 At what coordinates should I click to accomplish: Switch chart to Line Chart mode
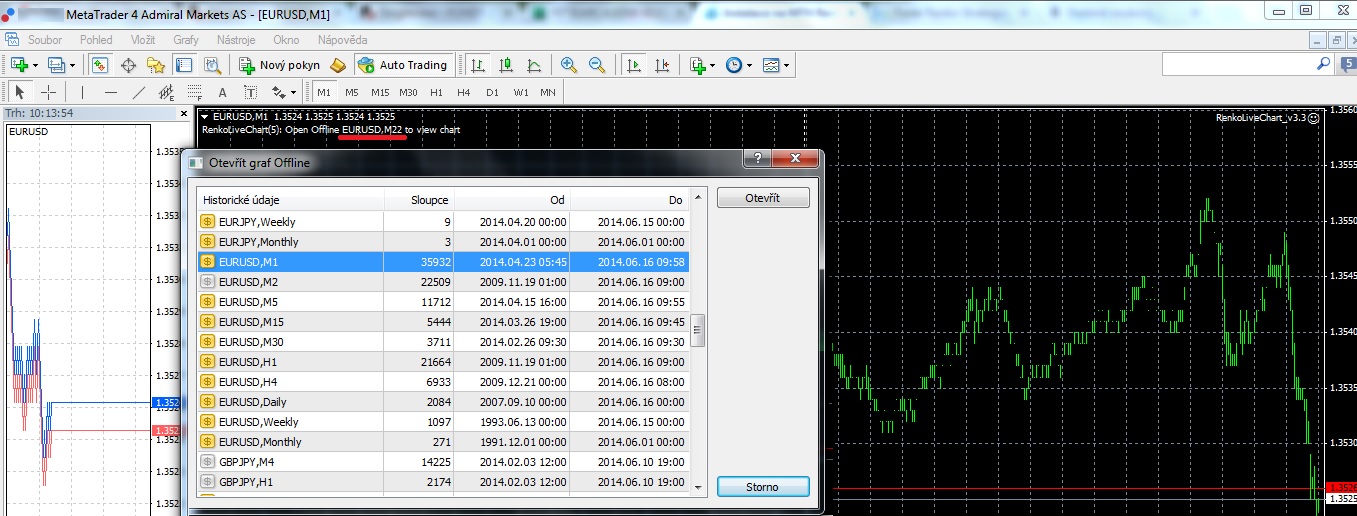pyautogui.click(x=534, y=65)
